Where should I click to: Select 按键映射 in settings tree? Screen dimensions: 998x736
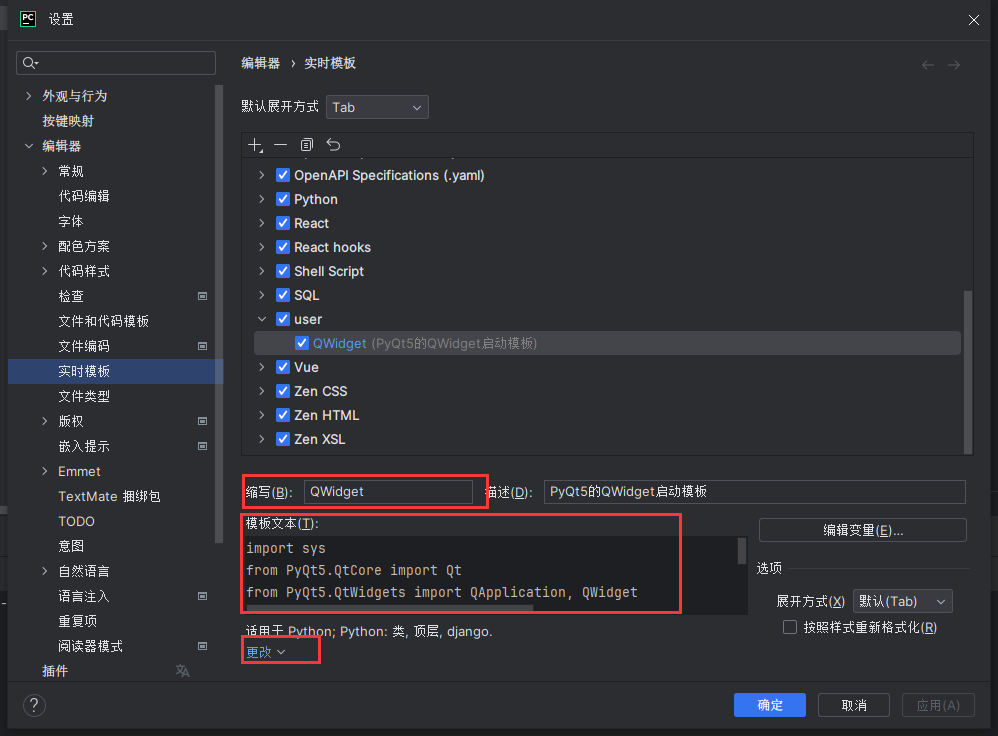68,121
